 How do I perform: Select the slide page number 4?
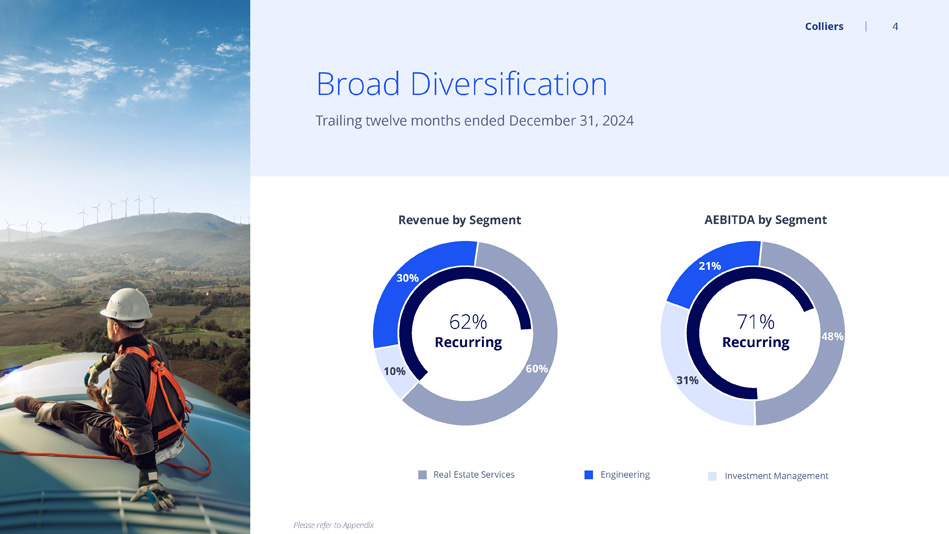[895, 27]
